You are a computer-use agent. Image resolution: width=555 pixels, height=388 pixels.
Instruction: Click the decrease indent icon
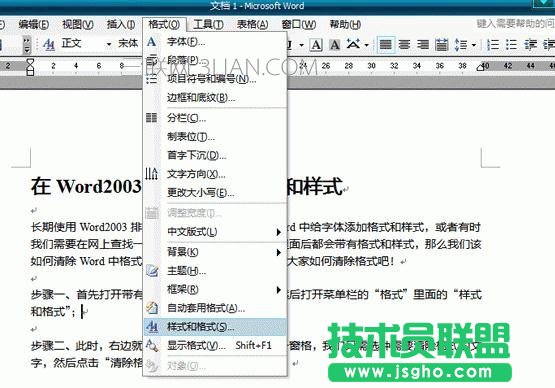[530, 45]
